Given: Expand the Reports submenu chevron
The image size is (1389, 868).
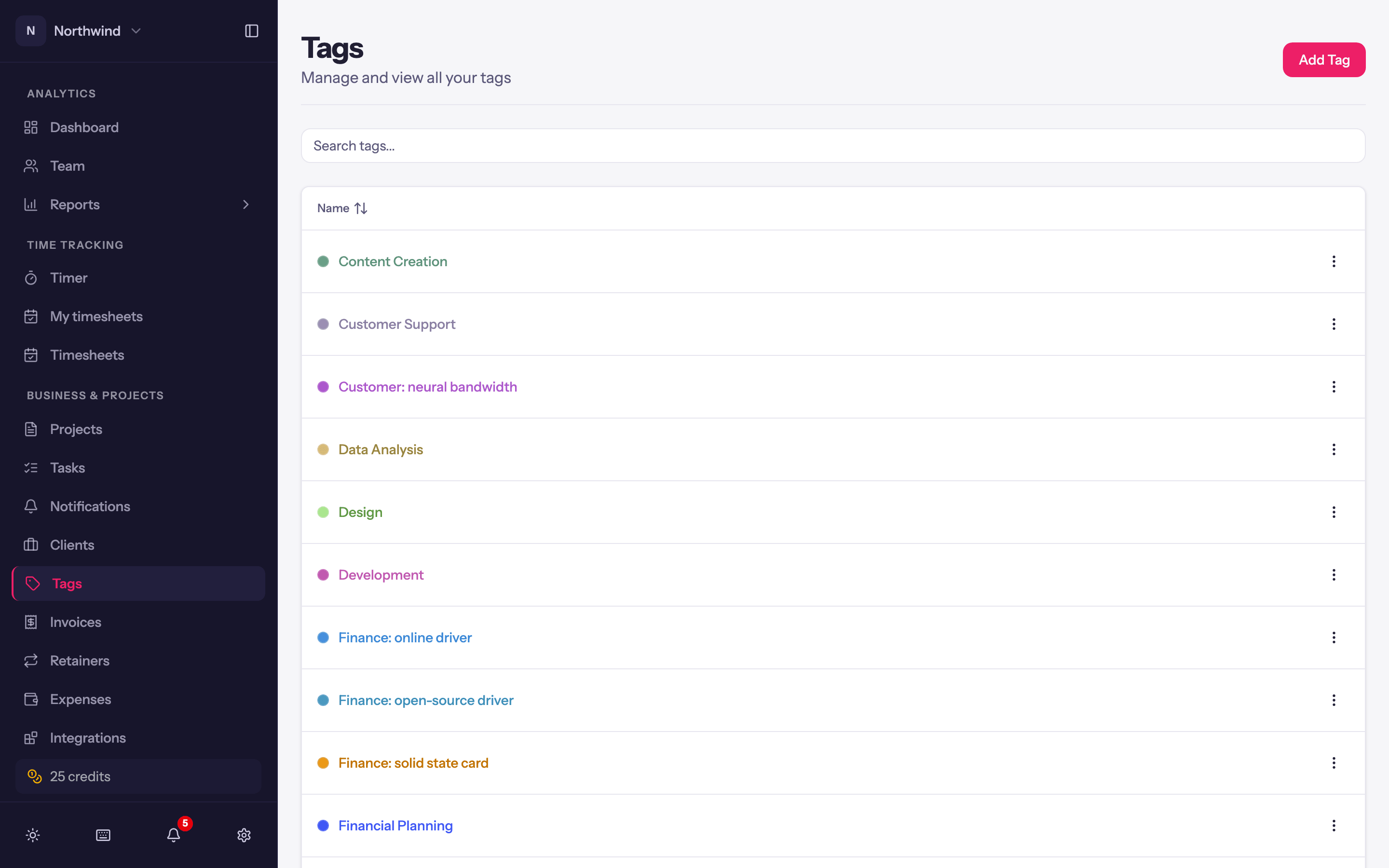Looking at the screenshot, I should [x=245, y=204].
